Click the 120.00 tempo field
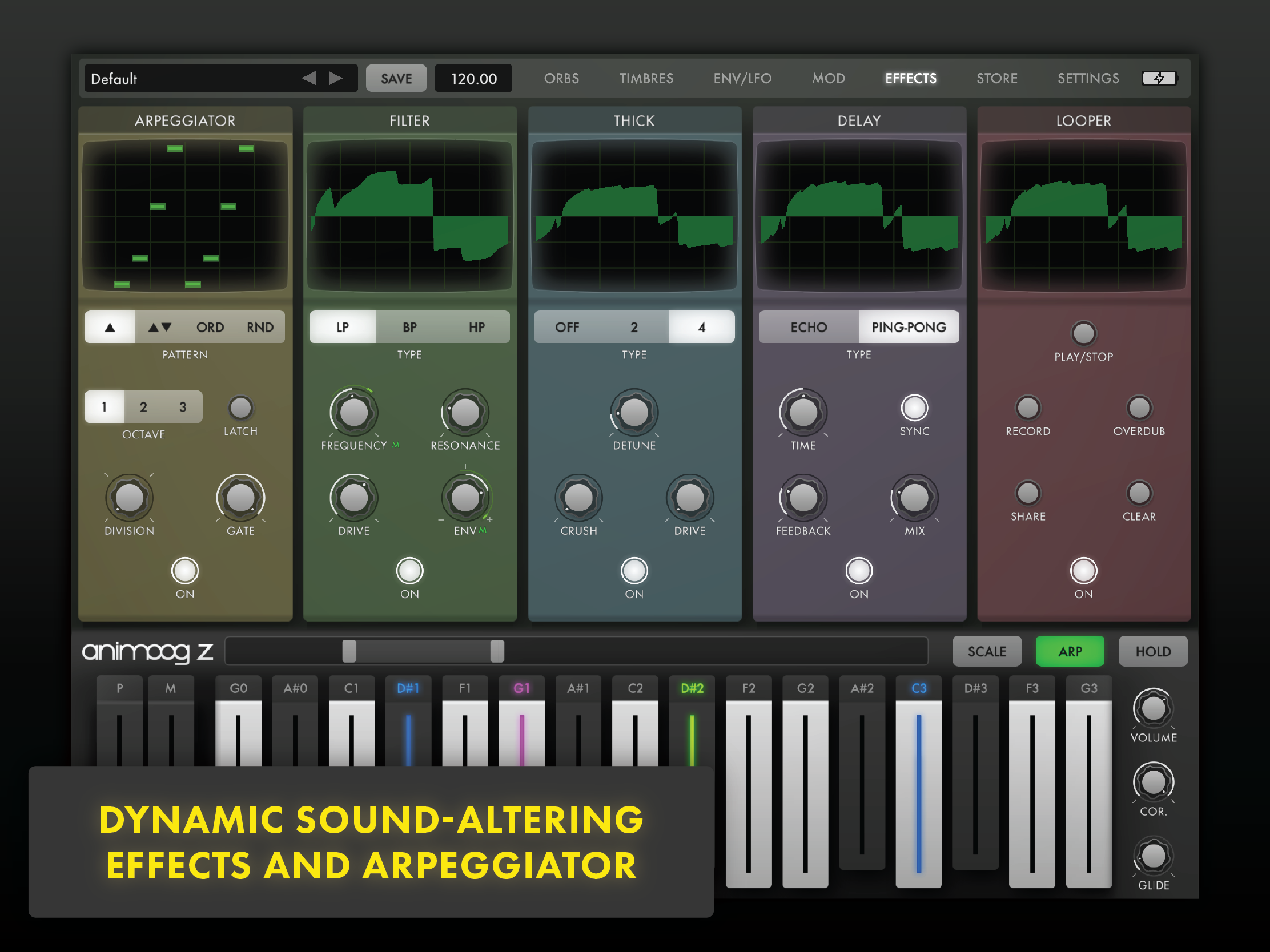The image size is (1270, 952). click(x=473, y=78)
